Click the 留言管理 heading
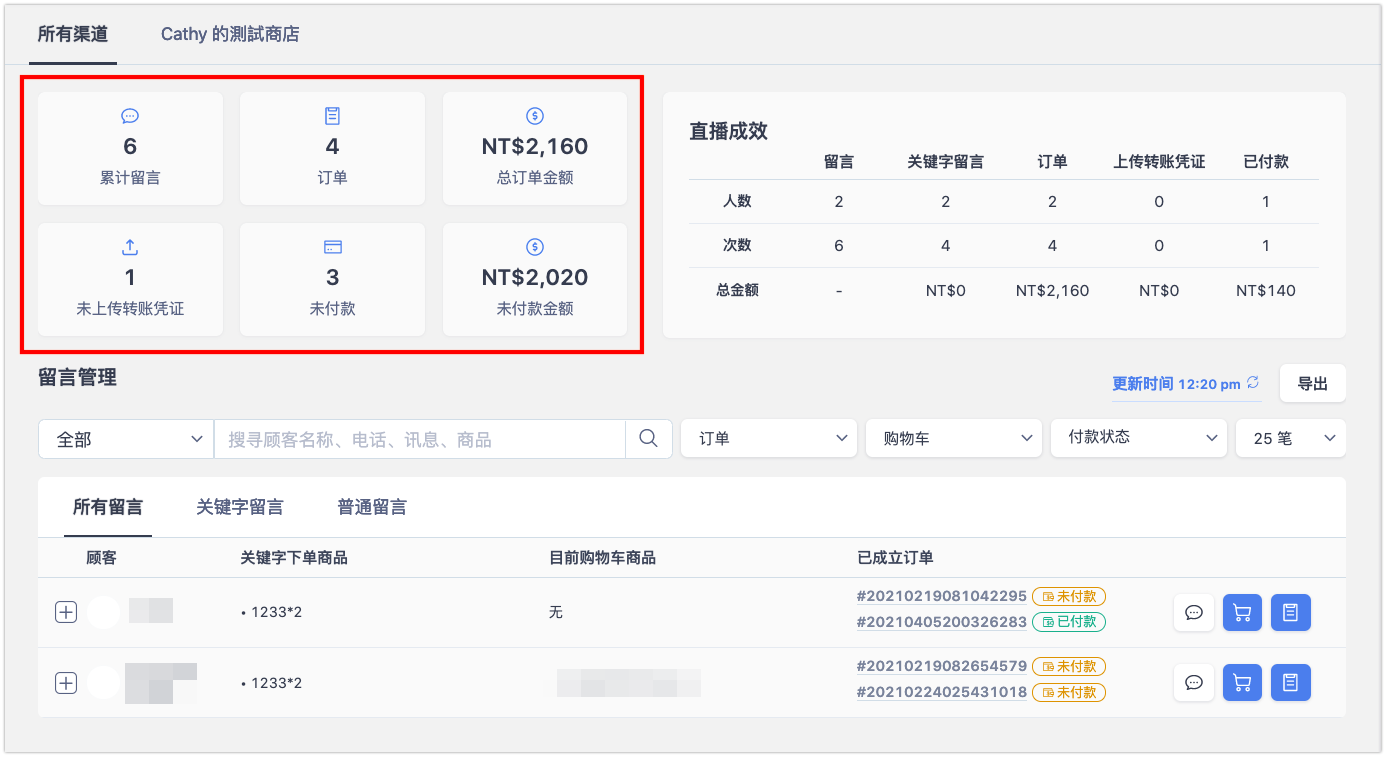Viewport: 1386px width, 757px height. (77, 377)
